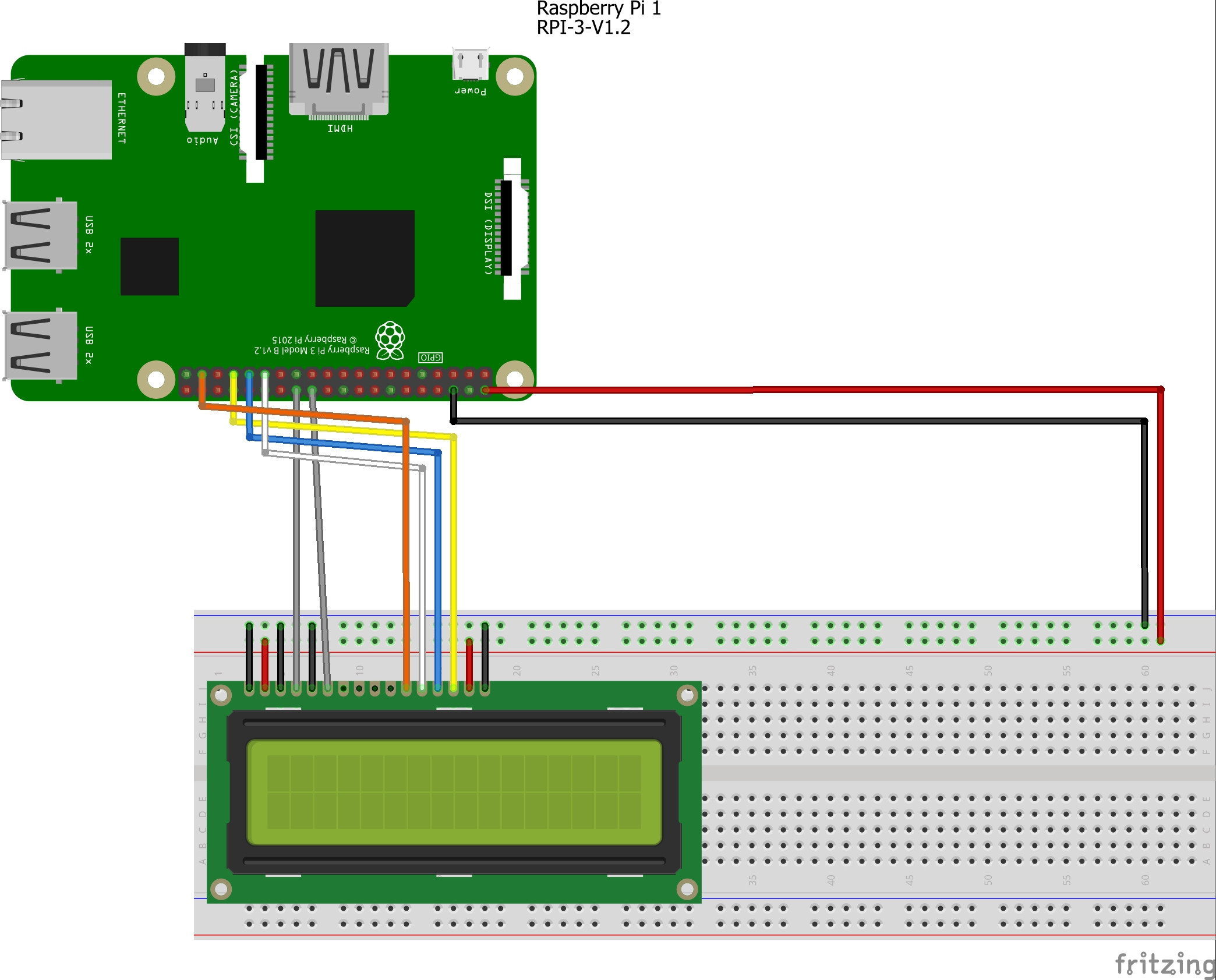Select the Raspberry Pi 1 title text

600,9
